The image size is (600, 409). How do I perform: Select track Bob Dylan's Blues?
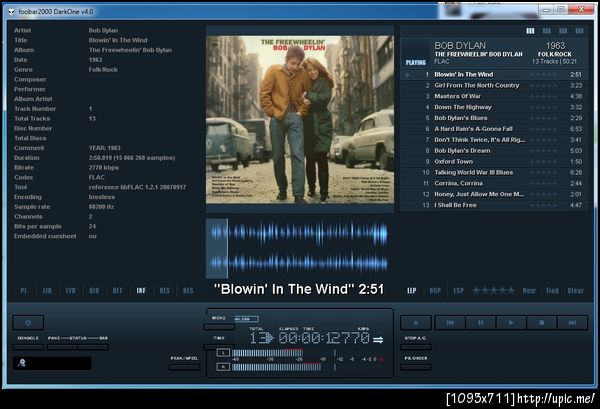point(494,118)
